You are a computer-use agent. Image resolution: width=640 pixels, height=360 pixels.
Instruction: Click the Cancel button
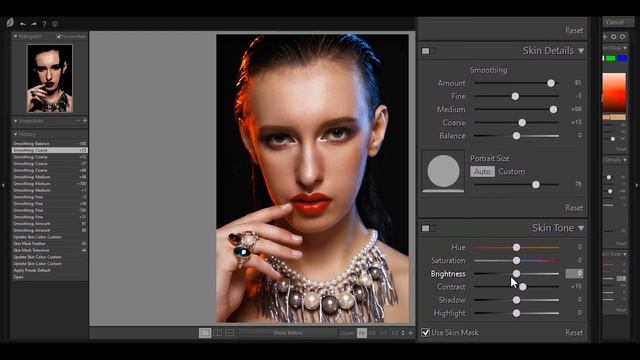tap(615, 22)
